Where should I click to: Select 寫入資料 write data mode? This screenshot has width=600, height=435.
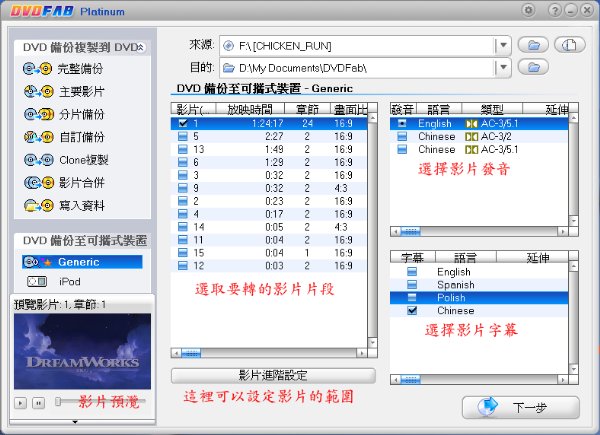pos(68,206)
